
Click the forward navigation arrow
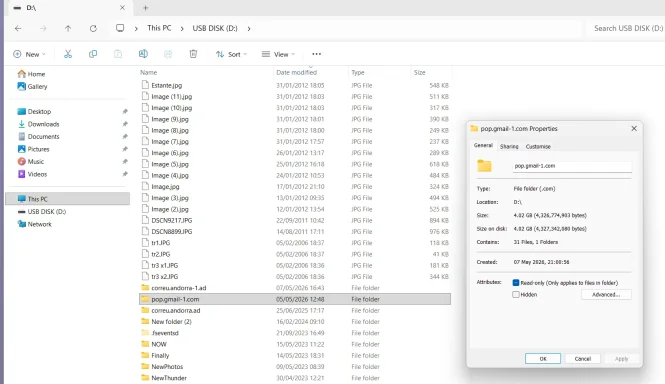43,28
